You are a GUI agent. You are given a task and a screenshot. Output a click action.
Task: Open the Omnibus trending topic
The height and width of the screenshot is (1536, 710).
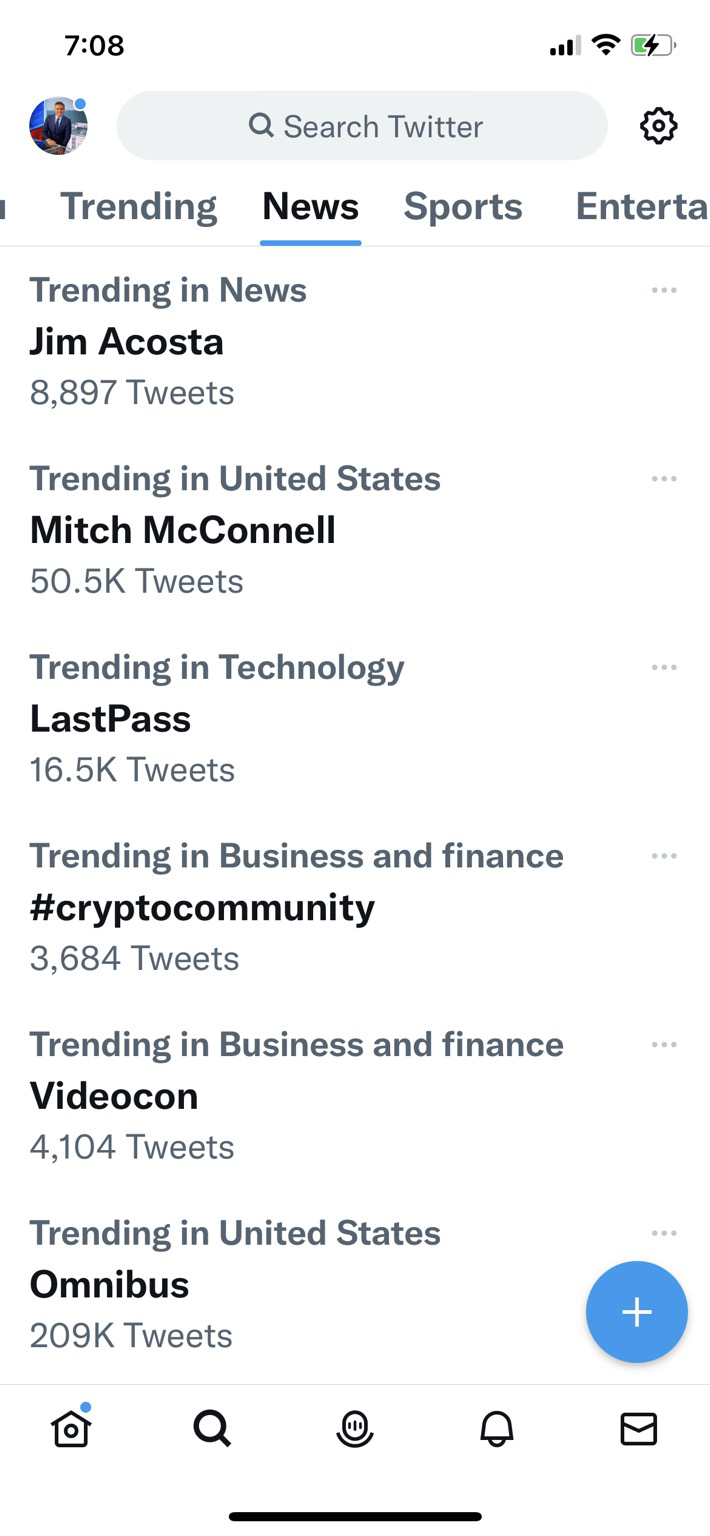point(110,1285)
